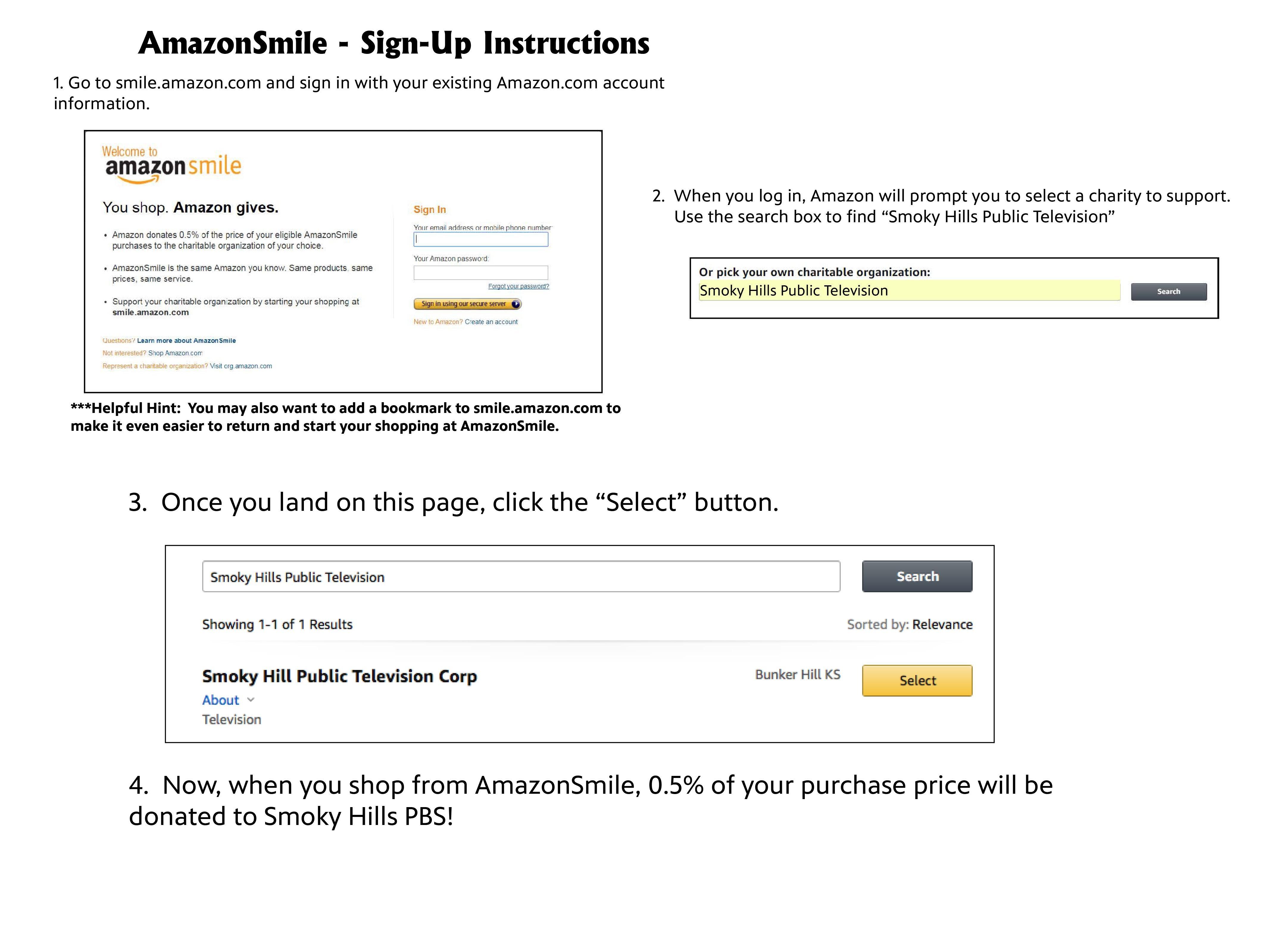The image size is (1270, 952).
Task: Click the Create an account link
Action: (491, 322)
